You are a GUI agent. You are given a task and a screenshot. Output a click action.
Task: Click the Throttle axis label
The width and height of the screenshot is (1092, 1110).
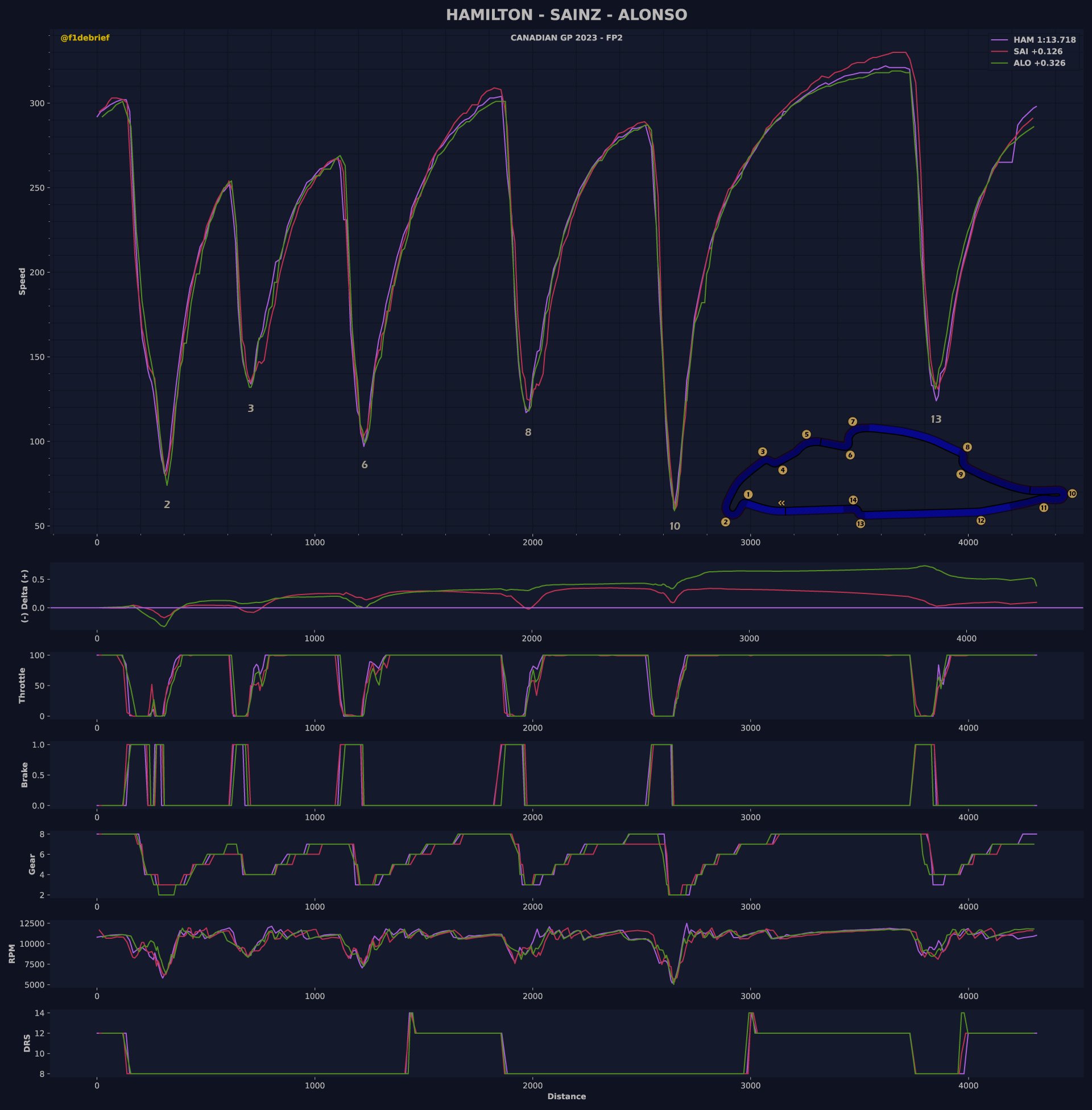22,685
